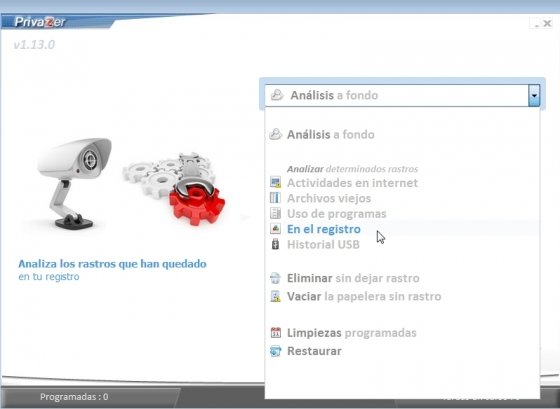Choose Eliminar sin dejar rastro
Screen dimensions: 560x409
click(353, 278)
